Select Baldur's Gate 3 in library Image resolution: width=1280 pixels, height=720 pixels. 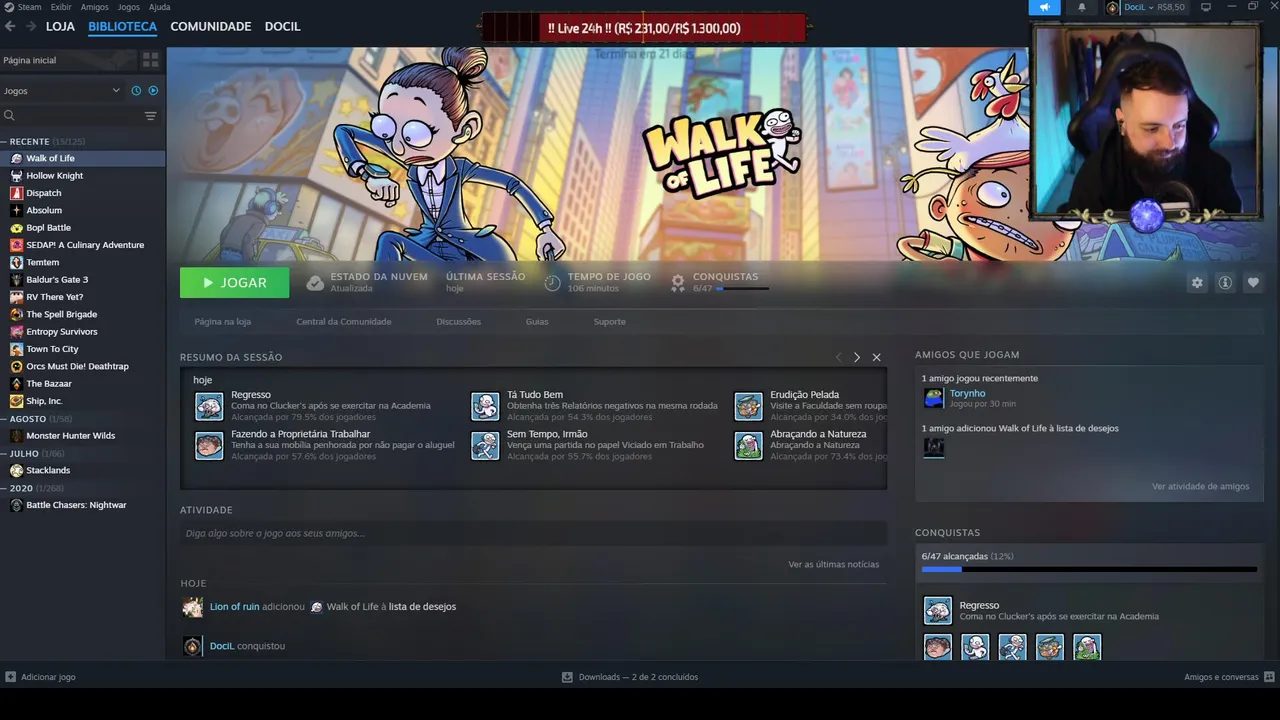82,280
